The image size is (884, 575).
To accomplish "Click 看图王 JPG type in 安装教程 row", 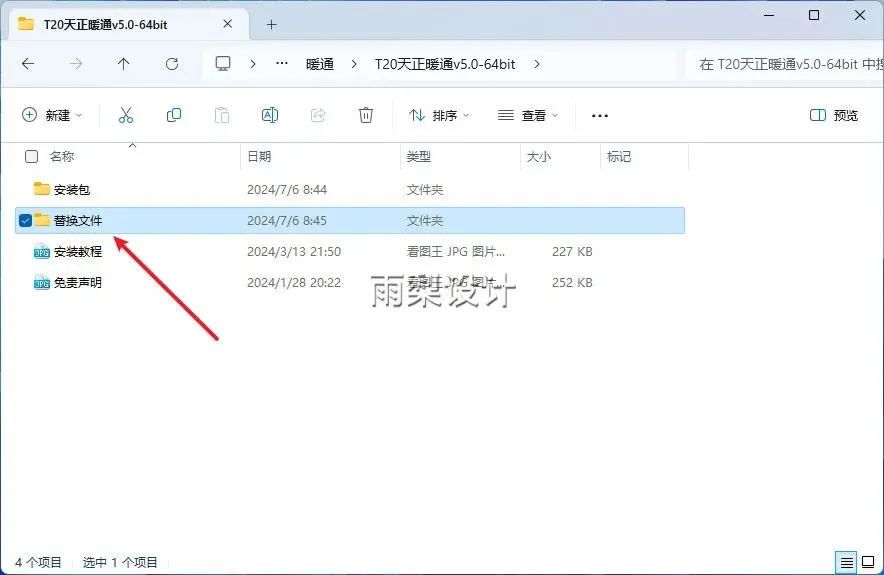I will point(456,251).
